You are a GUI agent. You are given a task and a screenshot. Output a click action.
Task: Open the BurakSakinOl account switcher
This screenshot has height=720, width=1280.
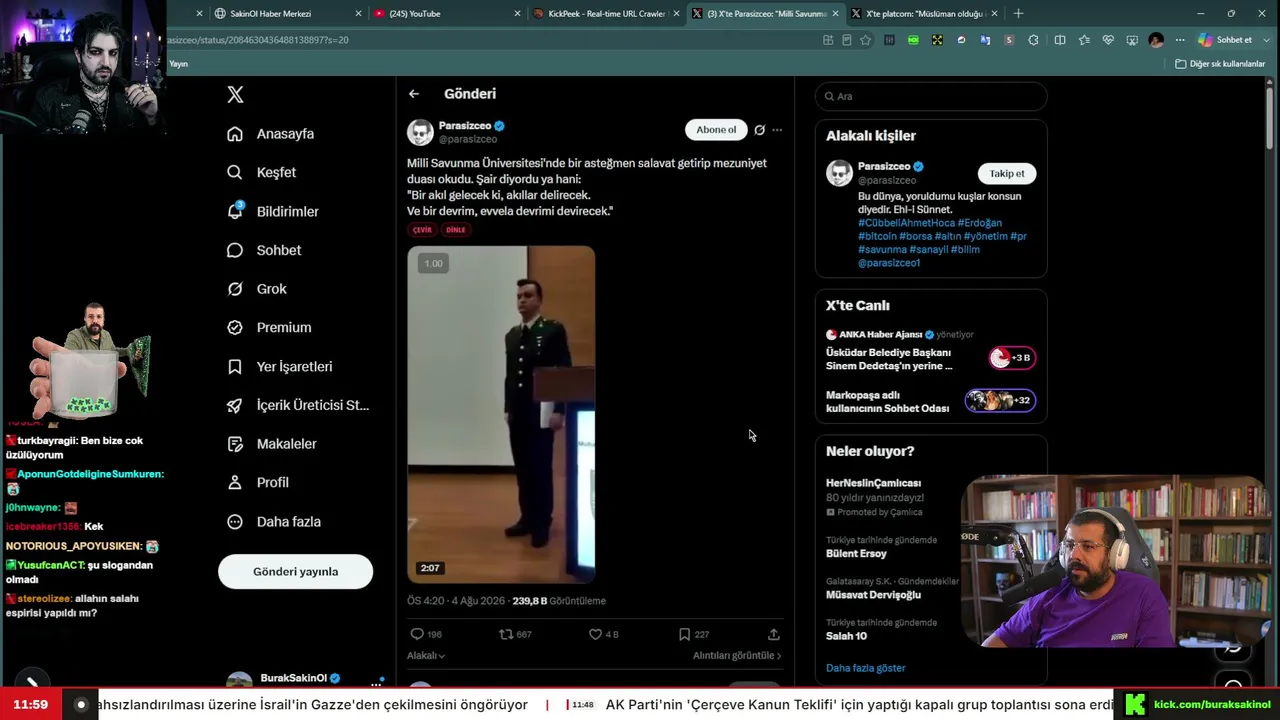pyautogui.click(x=304, y=680)
